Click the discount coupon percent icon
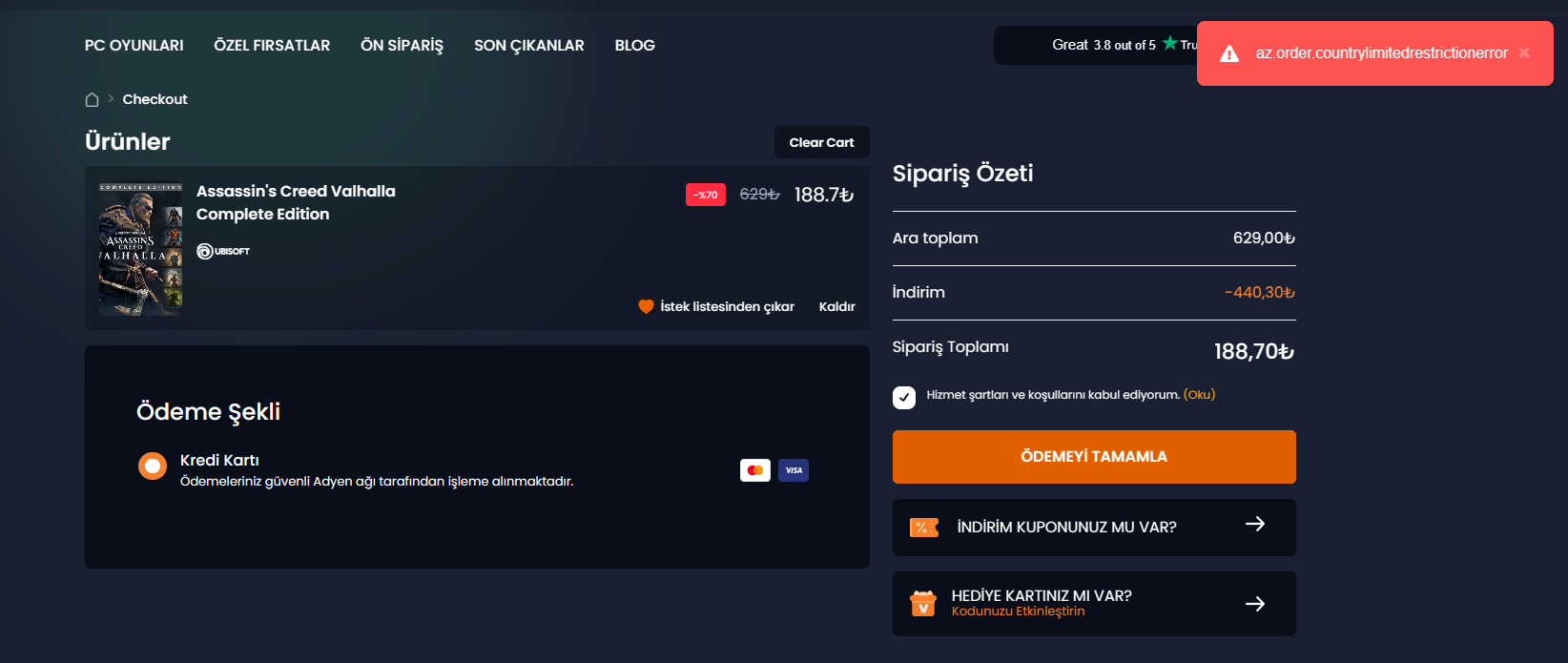Screen dimensions: 1568x663 tap(924, 528)
